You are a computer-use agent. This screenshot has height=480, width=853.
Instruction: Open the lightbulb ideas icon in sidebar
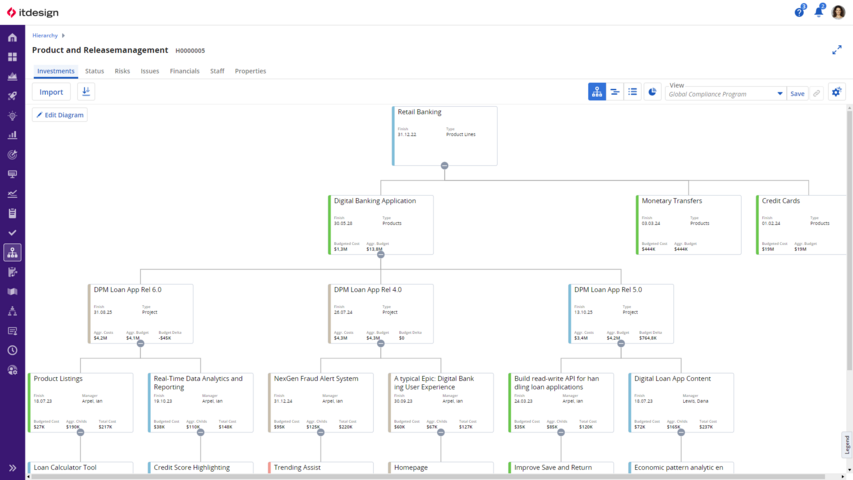(x=12, y=115)
